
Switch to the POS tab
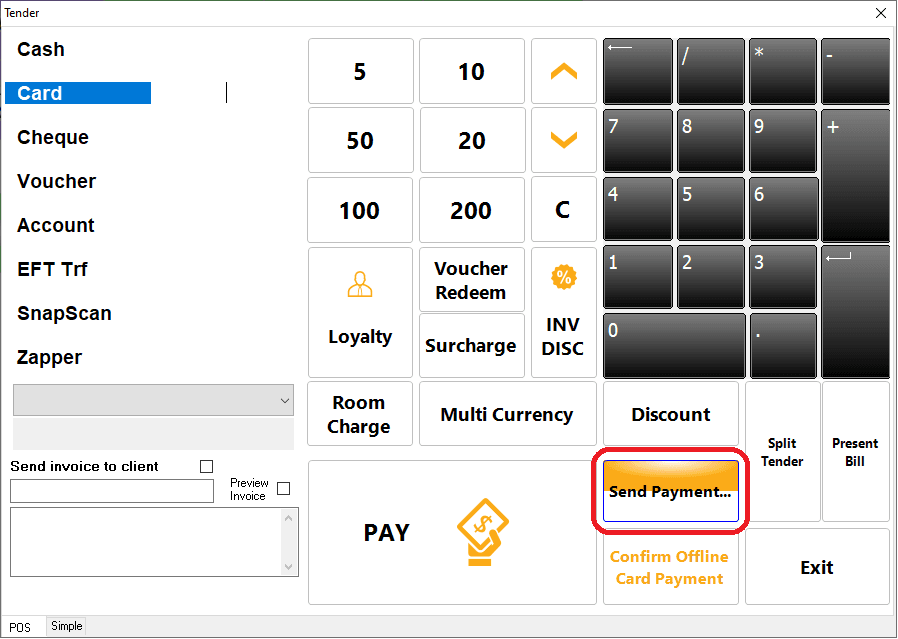point(21,627)
